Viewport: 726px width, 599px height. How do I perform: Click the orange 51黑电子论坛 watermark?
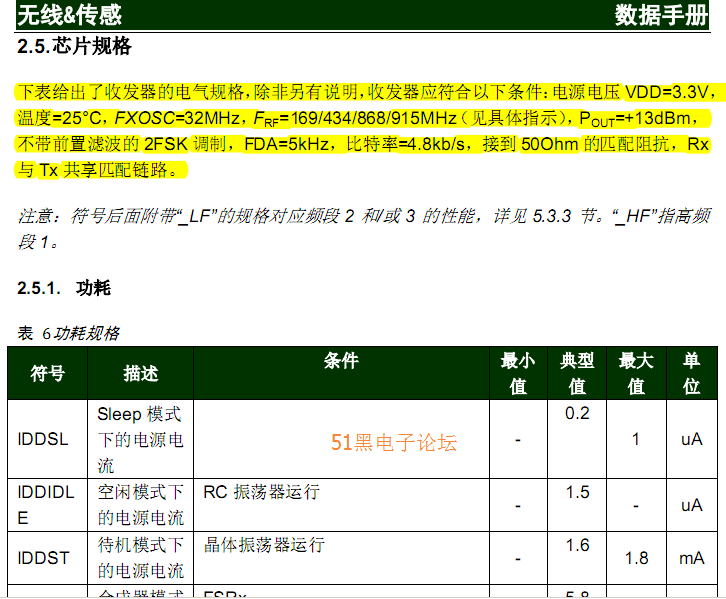(394, 442)
